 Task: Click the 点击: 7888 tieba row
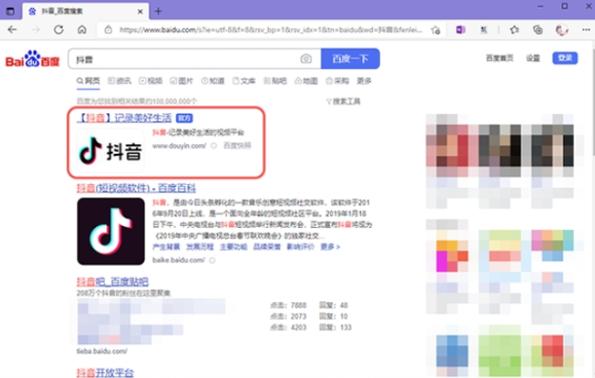click(x=288, y=305)
